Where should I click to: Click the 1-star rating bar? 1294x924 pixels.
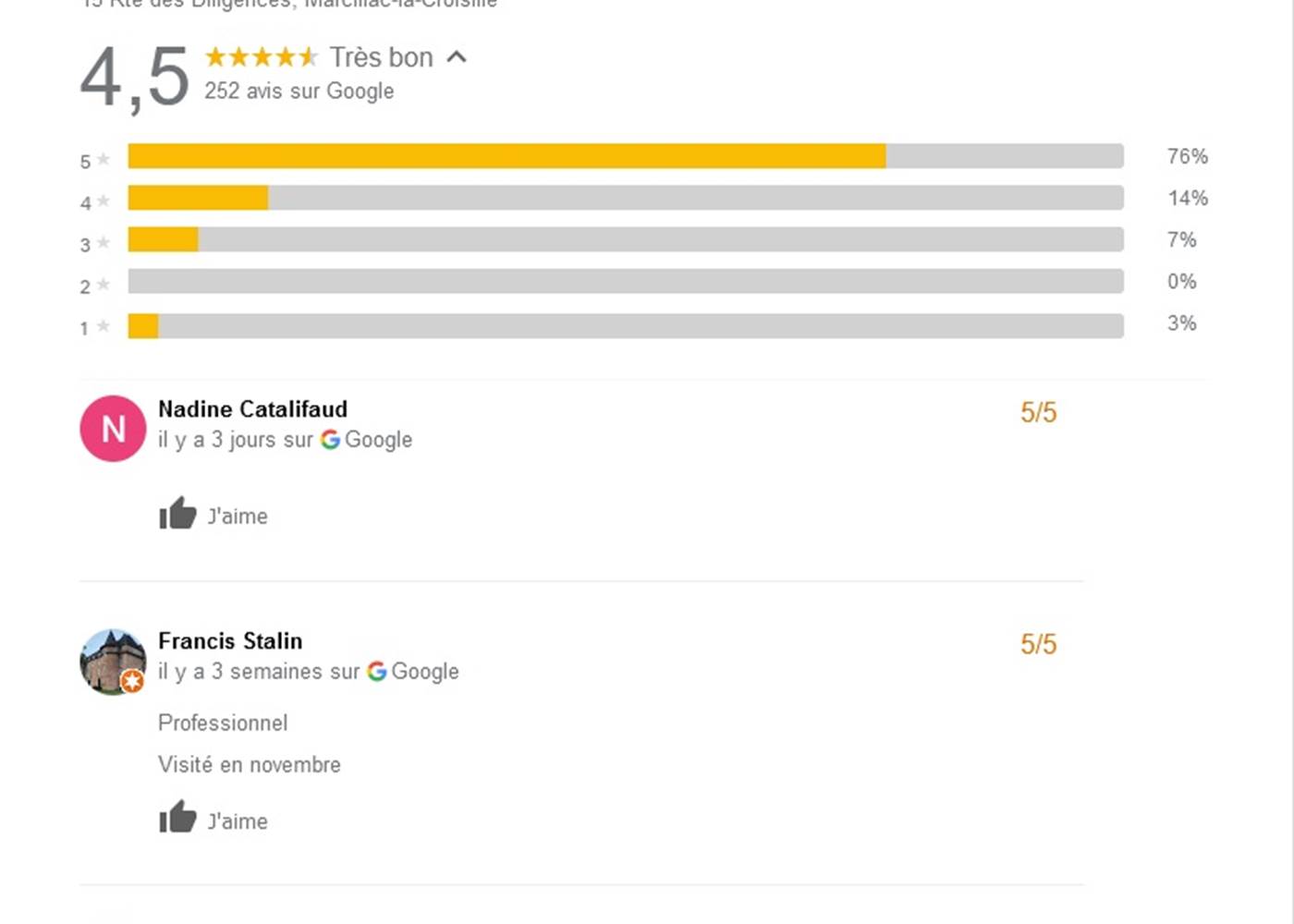coord(625,325)
